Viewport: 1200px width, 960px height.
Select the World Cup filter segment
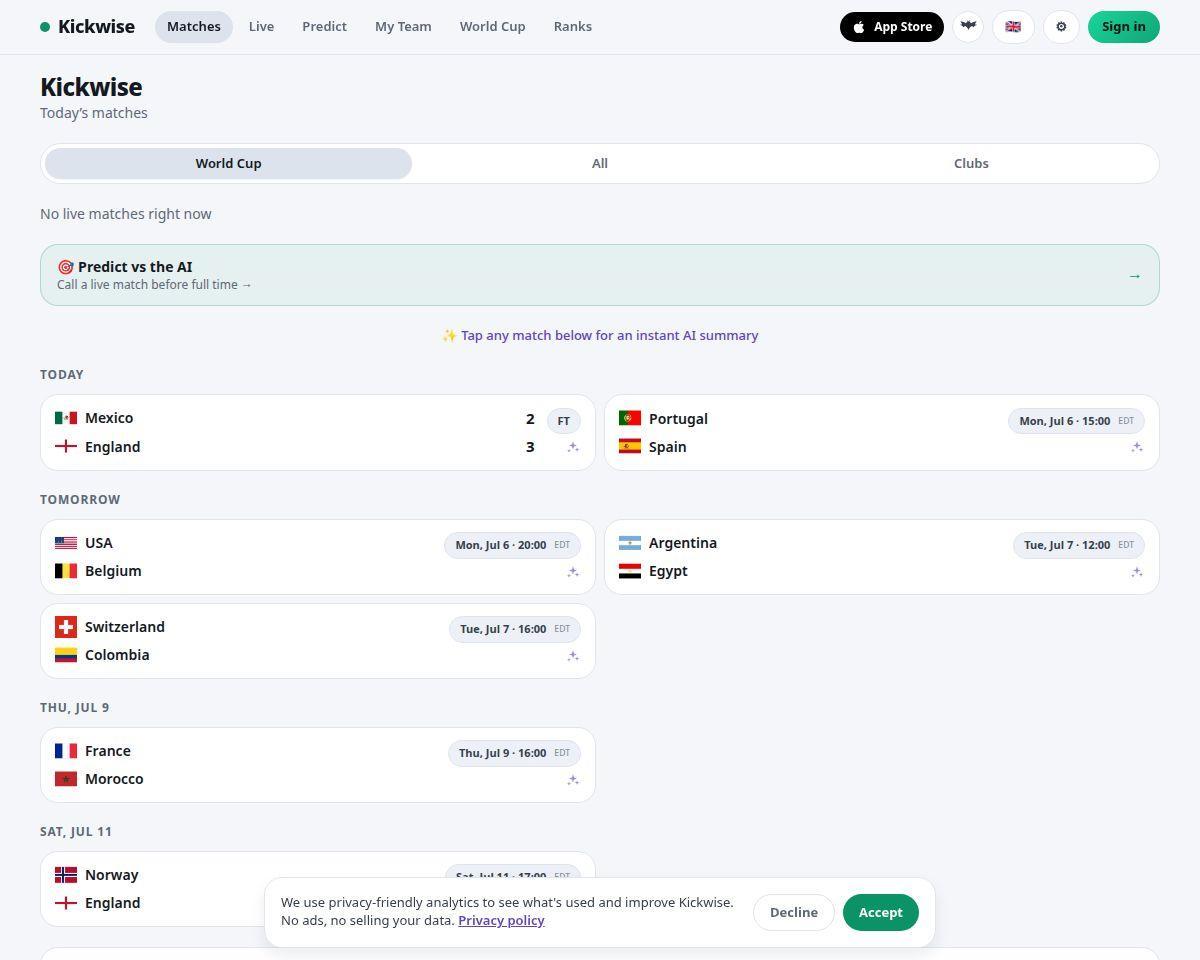(228, 163)
